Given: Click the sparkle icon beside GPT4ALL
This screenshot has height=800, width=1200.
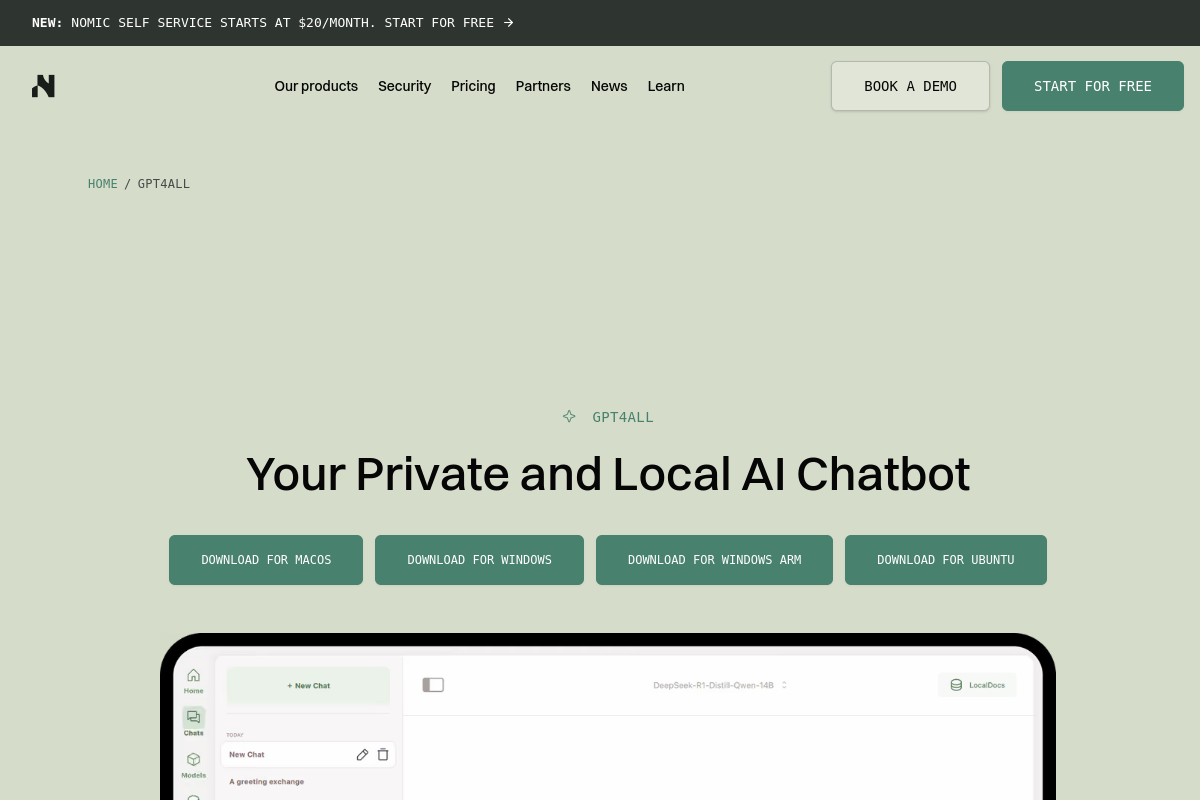Looking at the screenshot, I should (x=569, y=416).
